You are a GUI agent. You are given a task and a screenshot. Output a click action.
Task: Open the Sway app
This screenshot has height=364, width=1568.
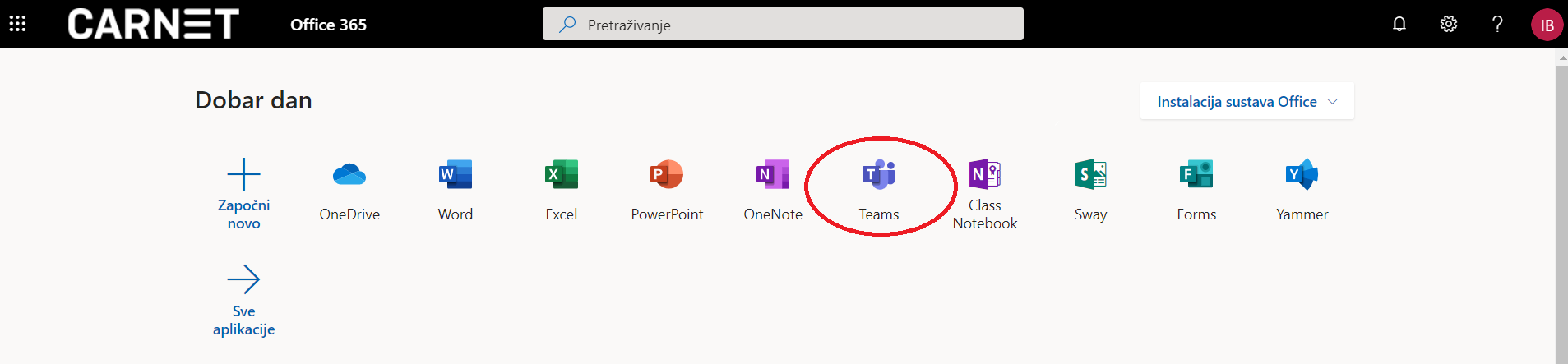coord(1090,191)
